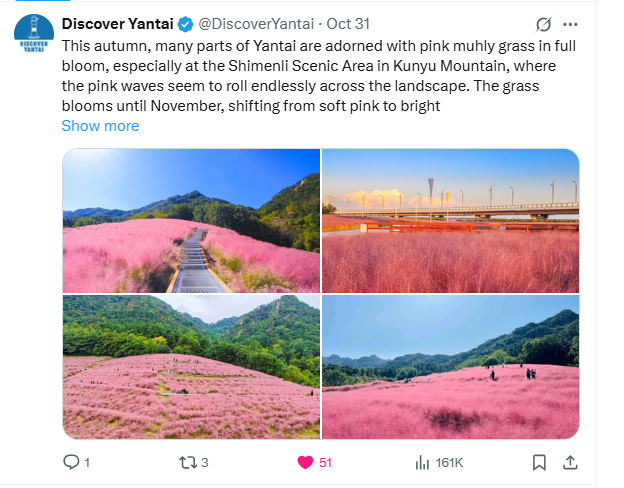Screen dimensions: 624x488
Task: Click the blue verified checkmark badge
Action: [x=185, y=24]
